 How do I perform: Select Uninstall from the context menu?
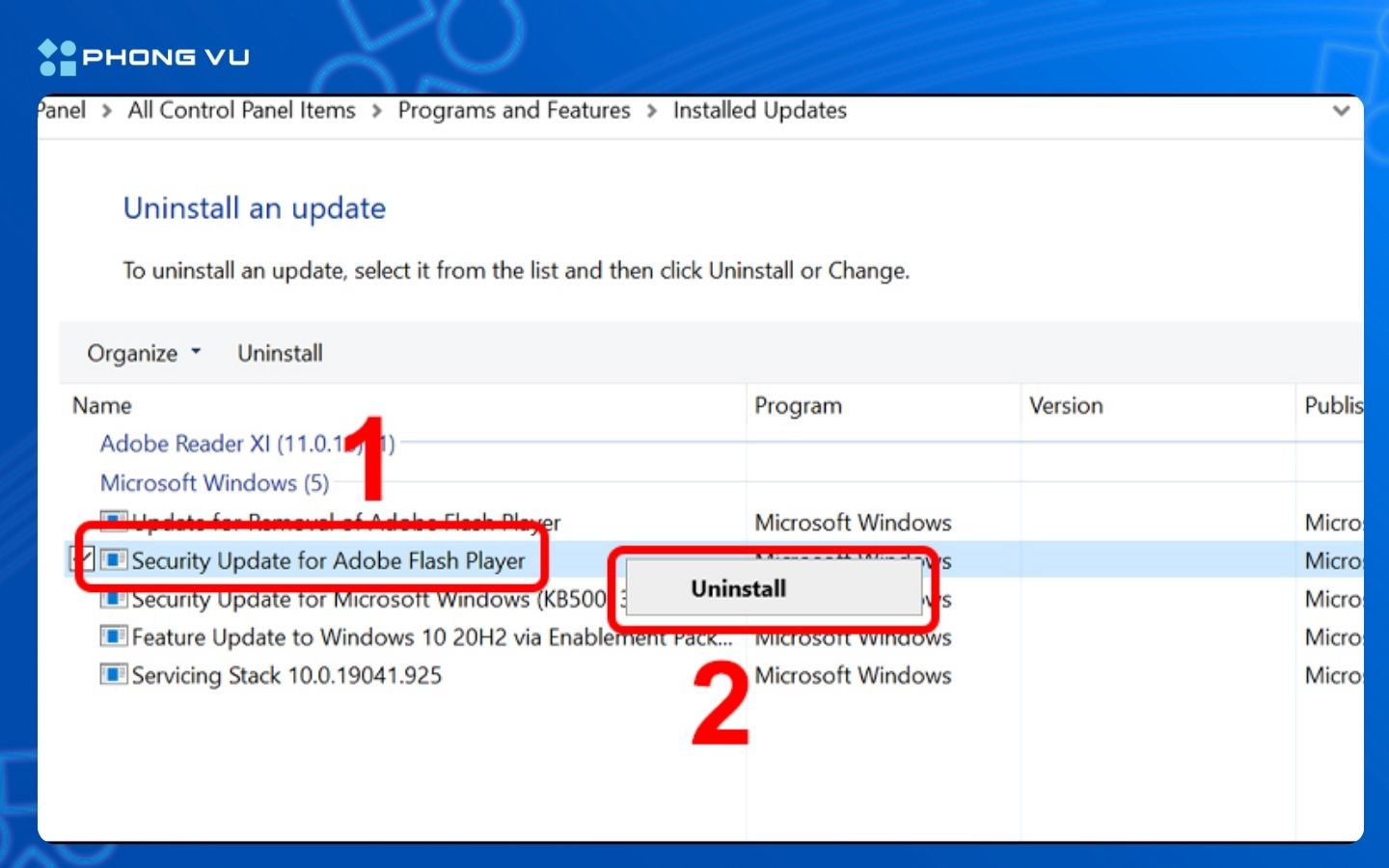pyautogui.click(x=738, y=588)
